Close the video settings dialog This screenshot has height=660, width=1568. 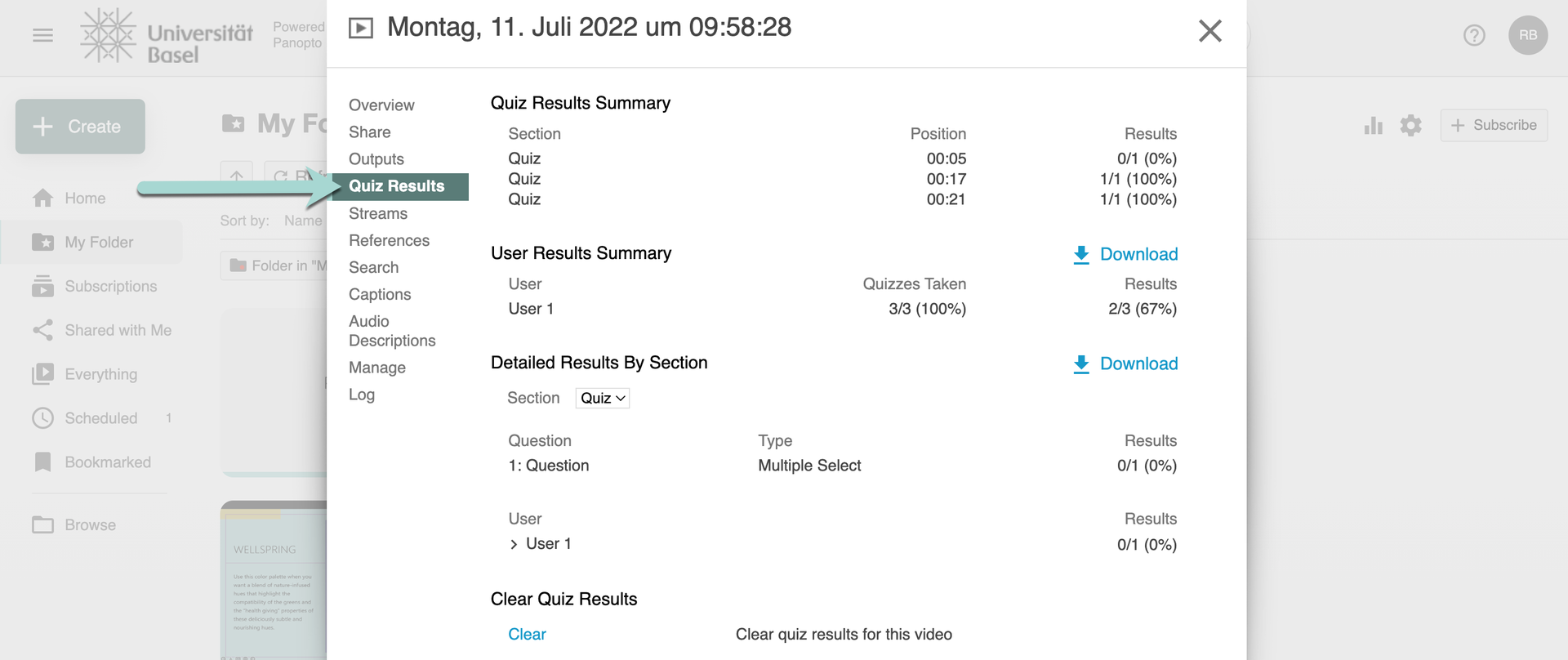click(1209, 31)
